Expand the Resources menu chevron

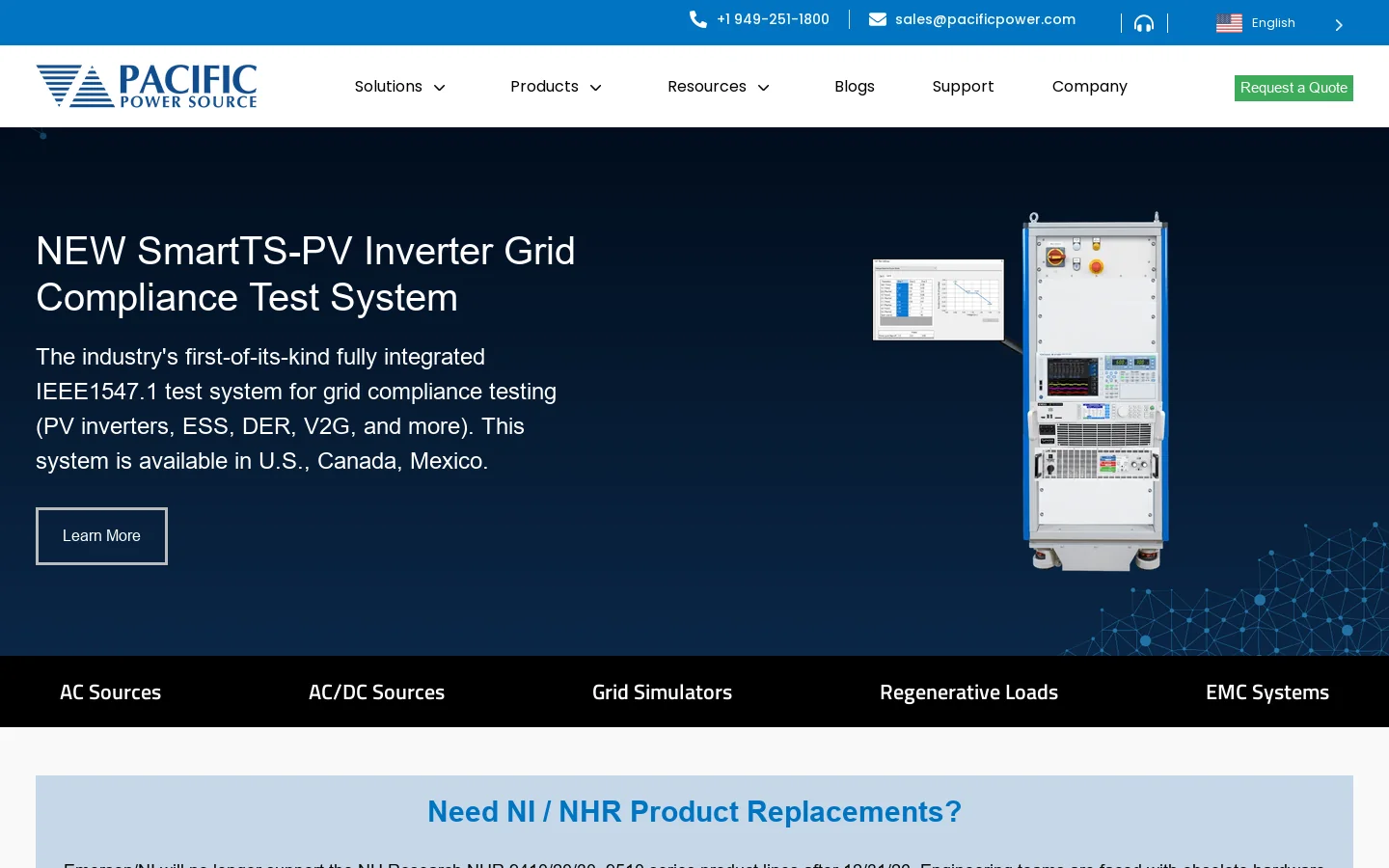point(764,88)
